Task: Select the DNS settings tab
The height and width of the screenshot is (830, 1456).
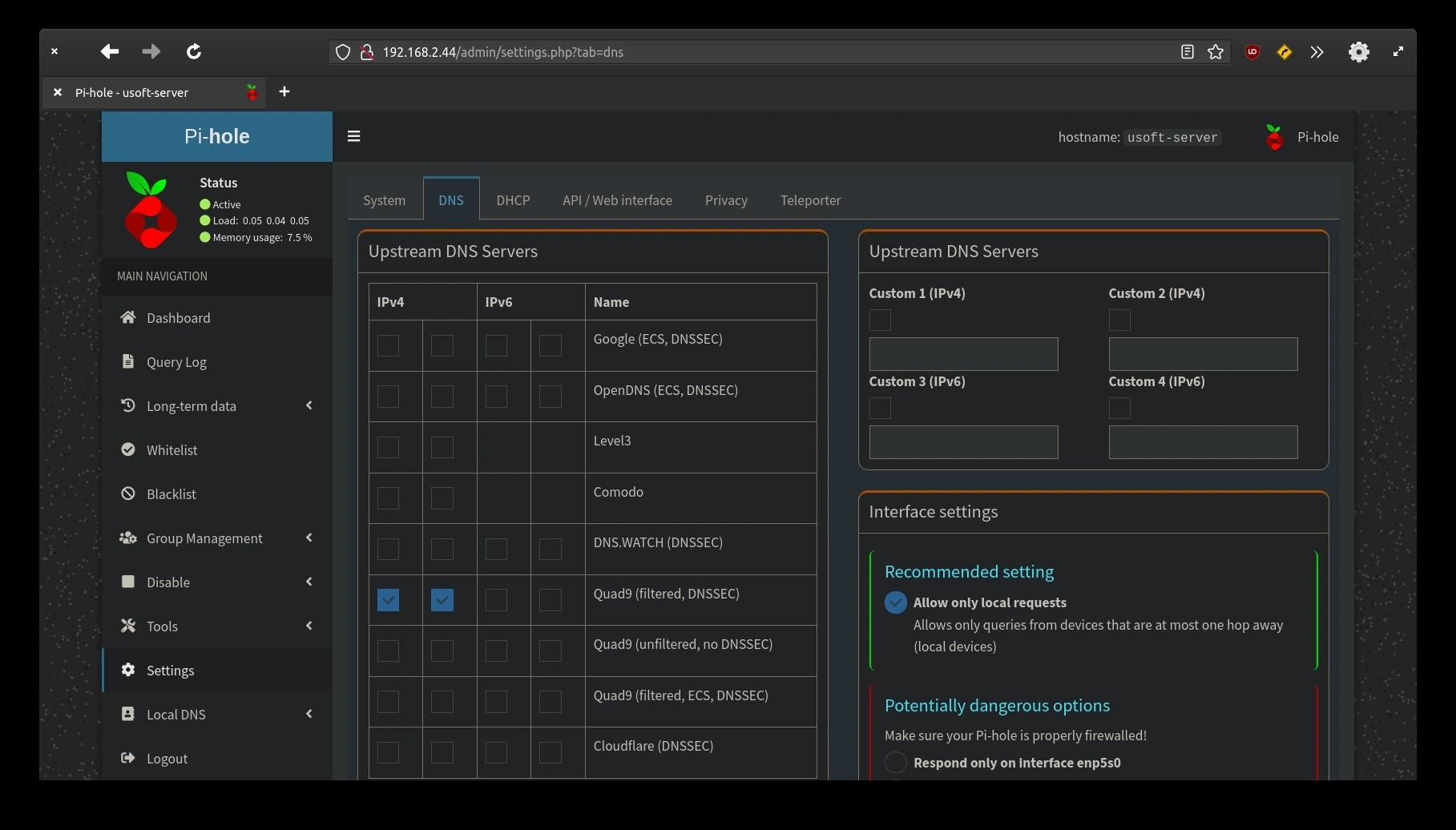Action: [x=451, y=199]
